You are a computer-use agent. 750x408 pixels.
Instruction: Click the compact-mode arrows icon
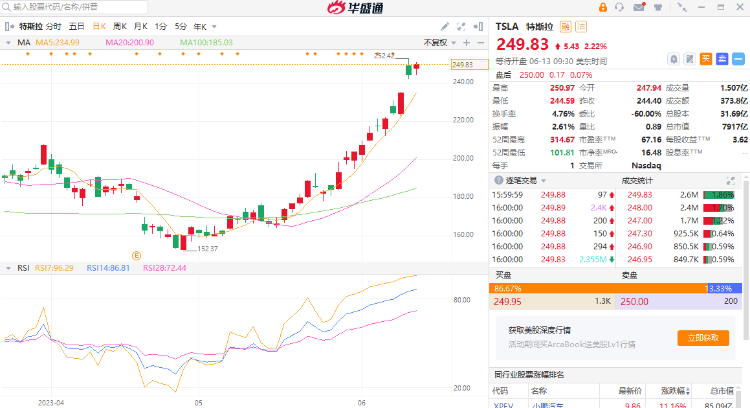tap(682, 7)
